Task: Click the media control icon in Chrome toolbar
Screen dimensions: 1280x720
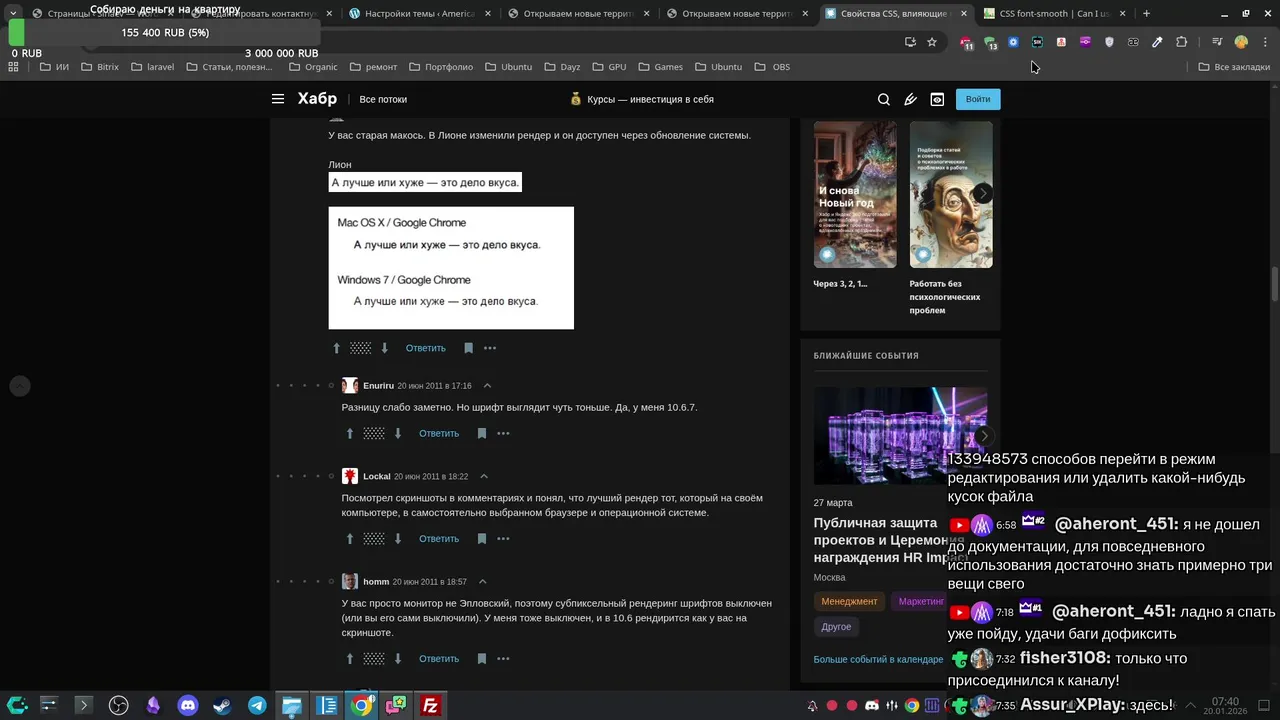Action: tap(1216, 42)
